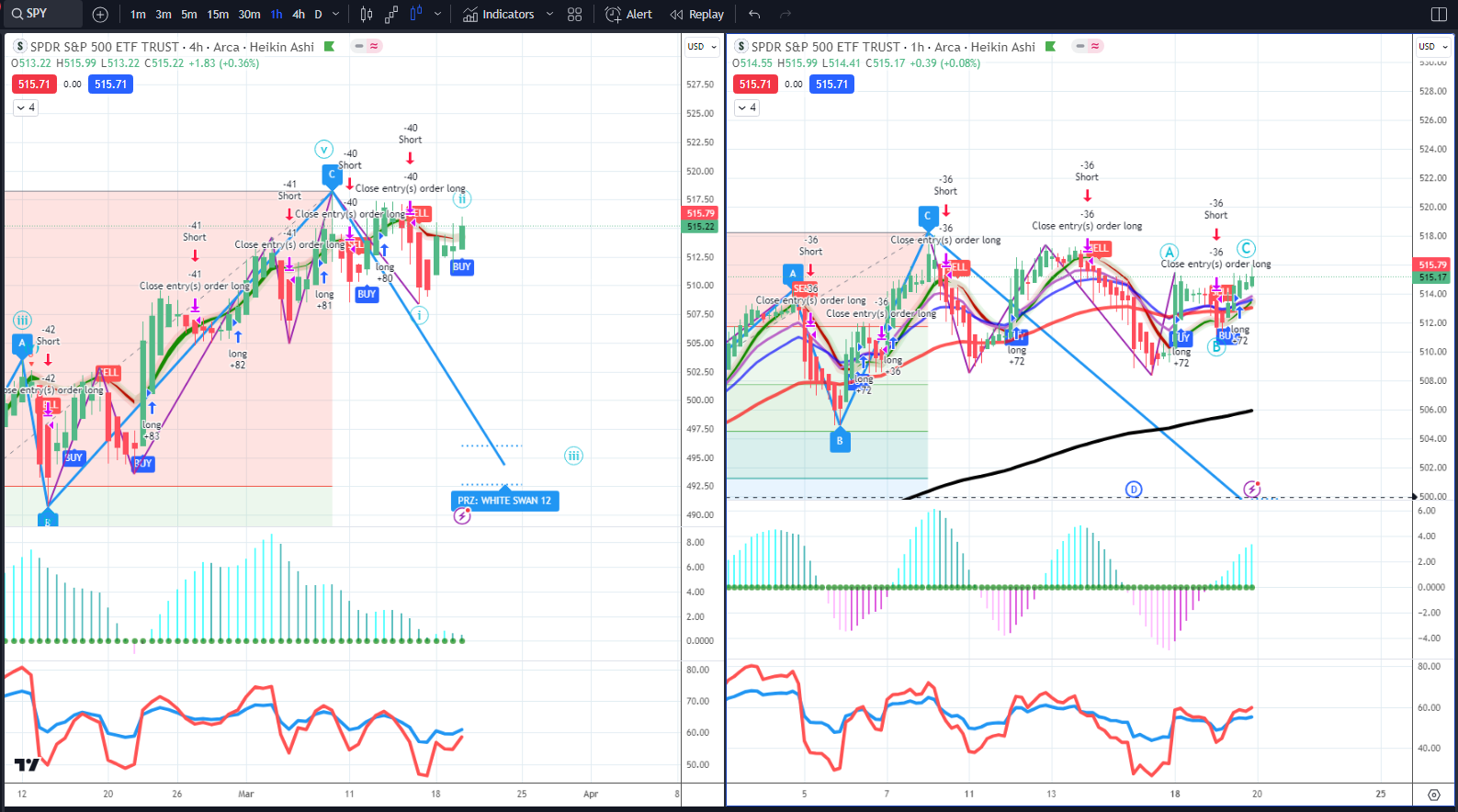Click the blue 515.71 buy button on right chart
Screen dimensions: 1458x812
point(831,84)
